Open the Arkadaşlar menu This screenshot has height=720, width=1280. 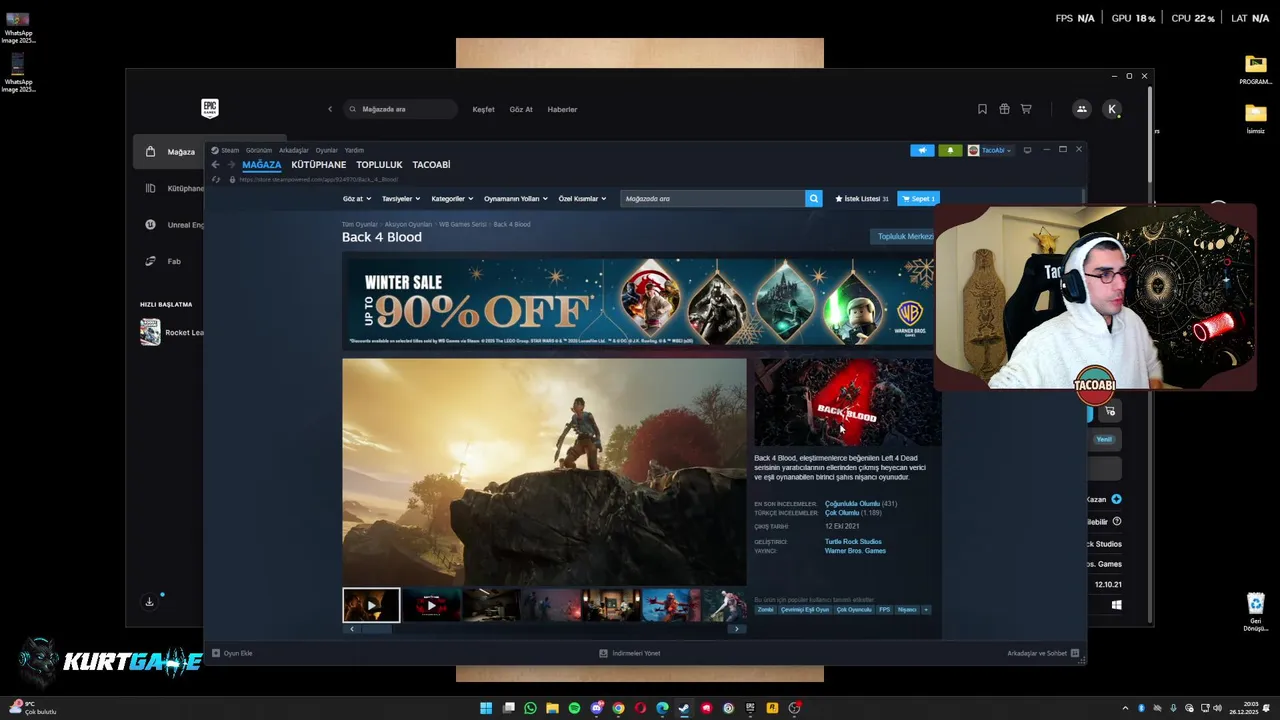click(294, 150)
